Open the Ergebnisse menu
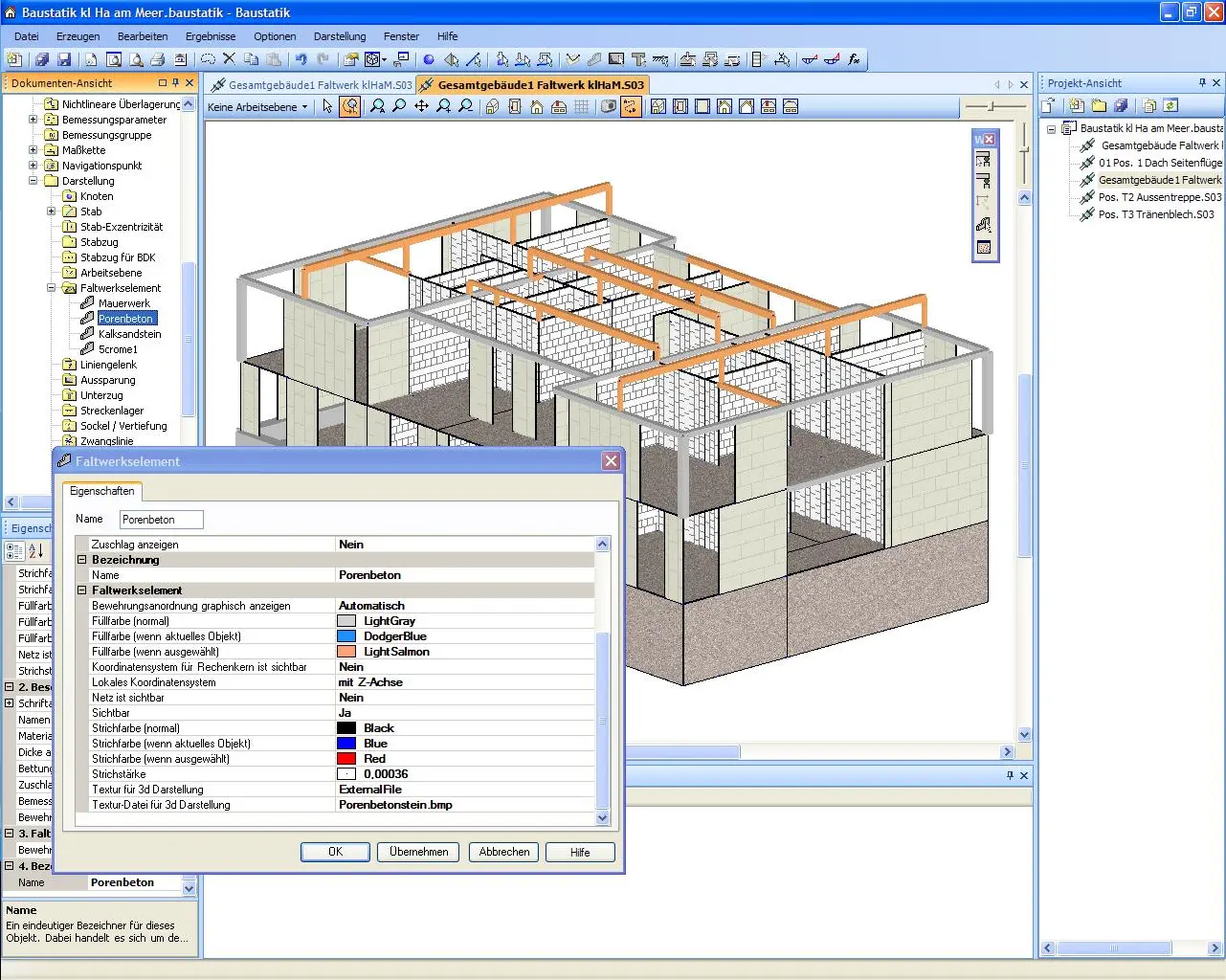 [211, 36]
